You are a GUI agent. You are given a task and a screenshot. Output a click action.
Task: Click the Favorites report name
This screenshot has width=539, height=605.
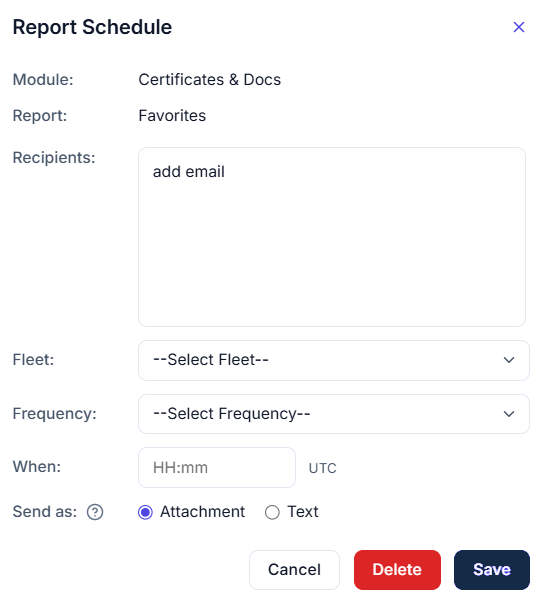172,116
